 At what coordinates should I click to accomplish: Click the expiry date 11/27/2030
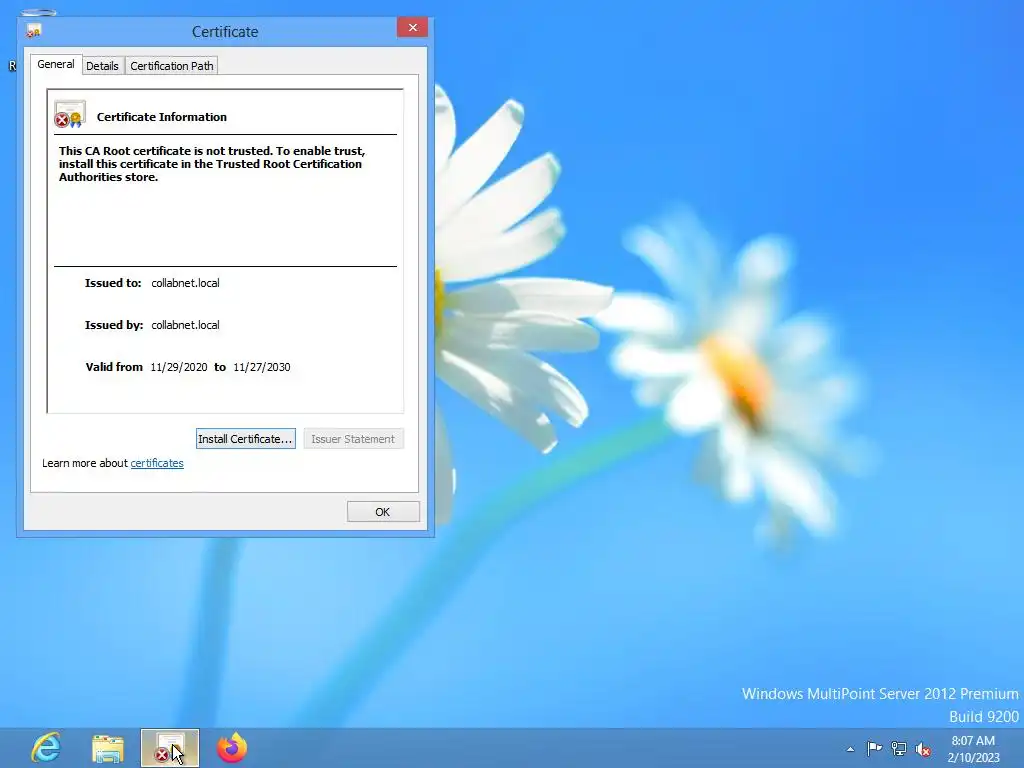(x=261, y=367)
